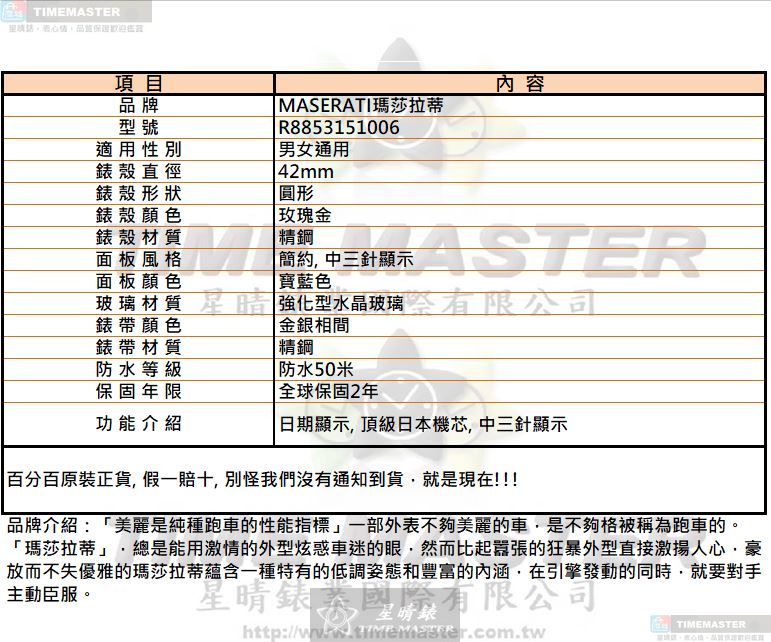Select the 品牌 row label
771x642 pixels.
pos(139,105)
